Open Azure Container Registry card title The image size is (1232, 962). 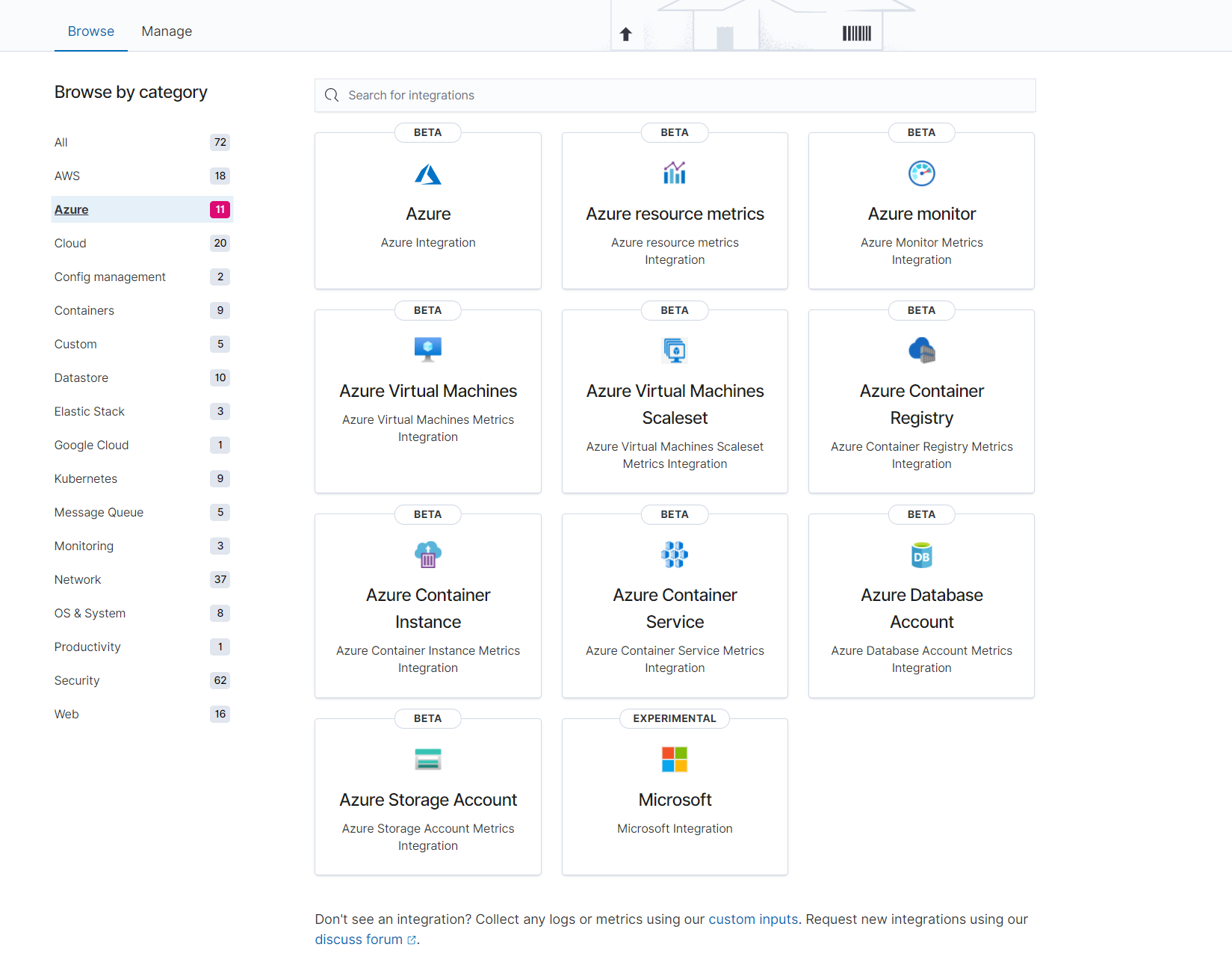click(x=922, y=404)
